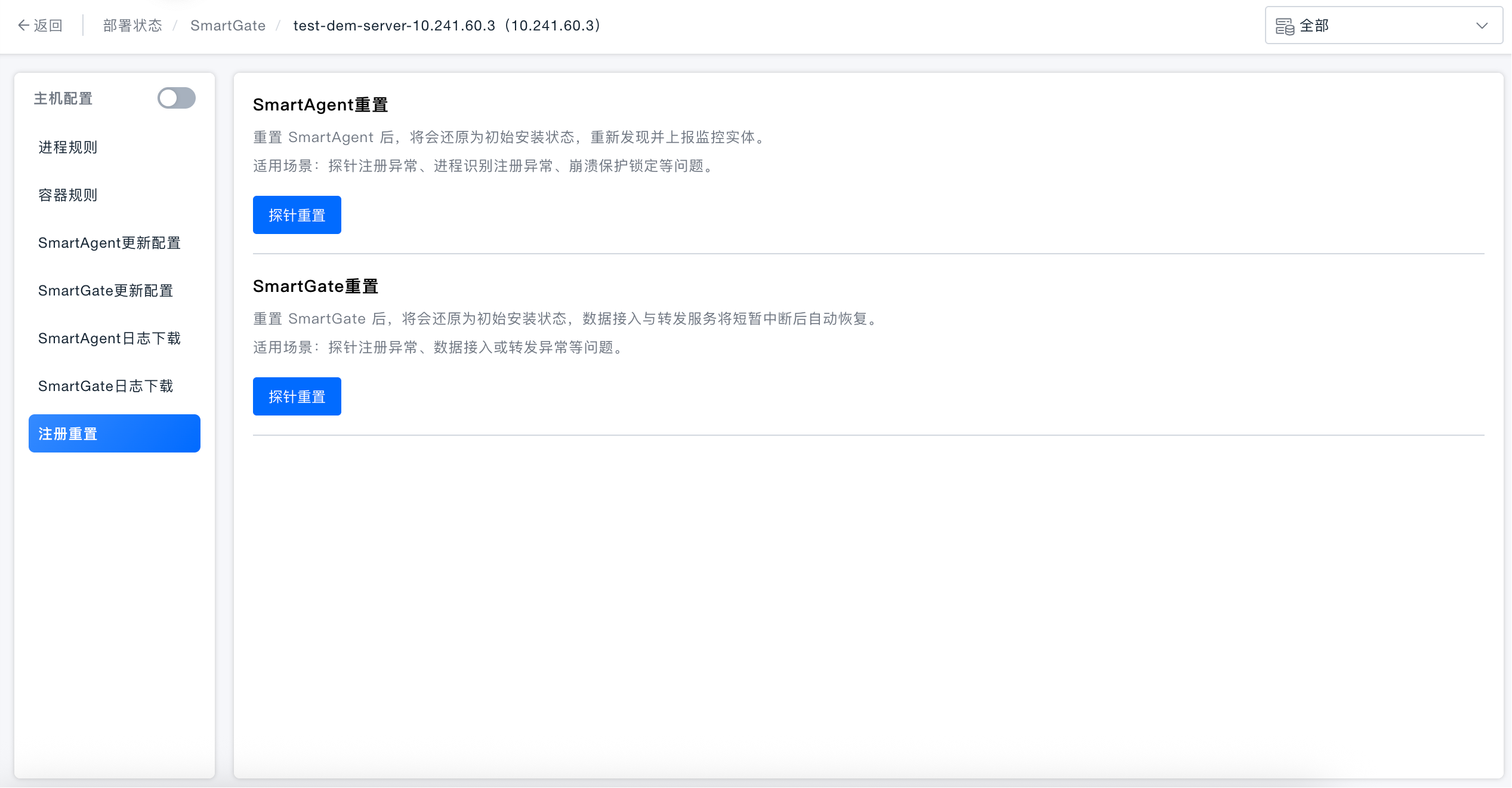1512x788 pixels.
Task: Click the 返回 link text
Action: tap(48, 25)
